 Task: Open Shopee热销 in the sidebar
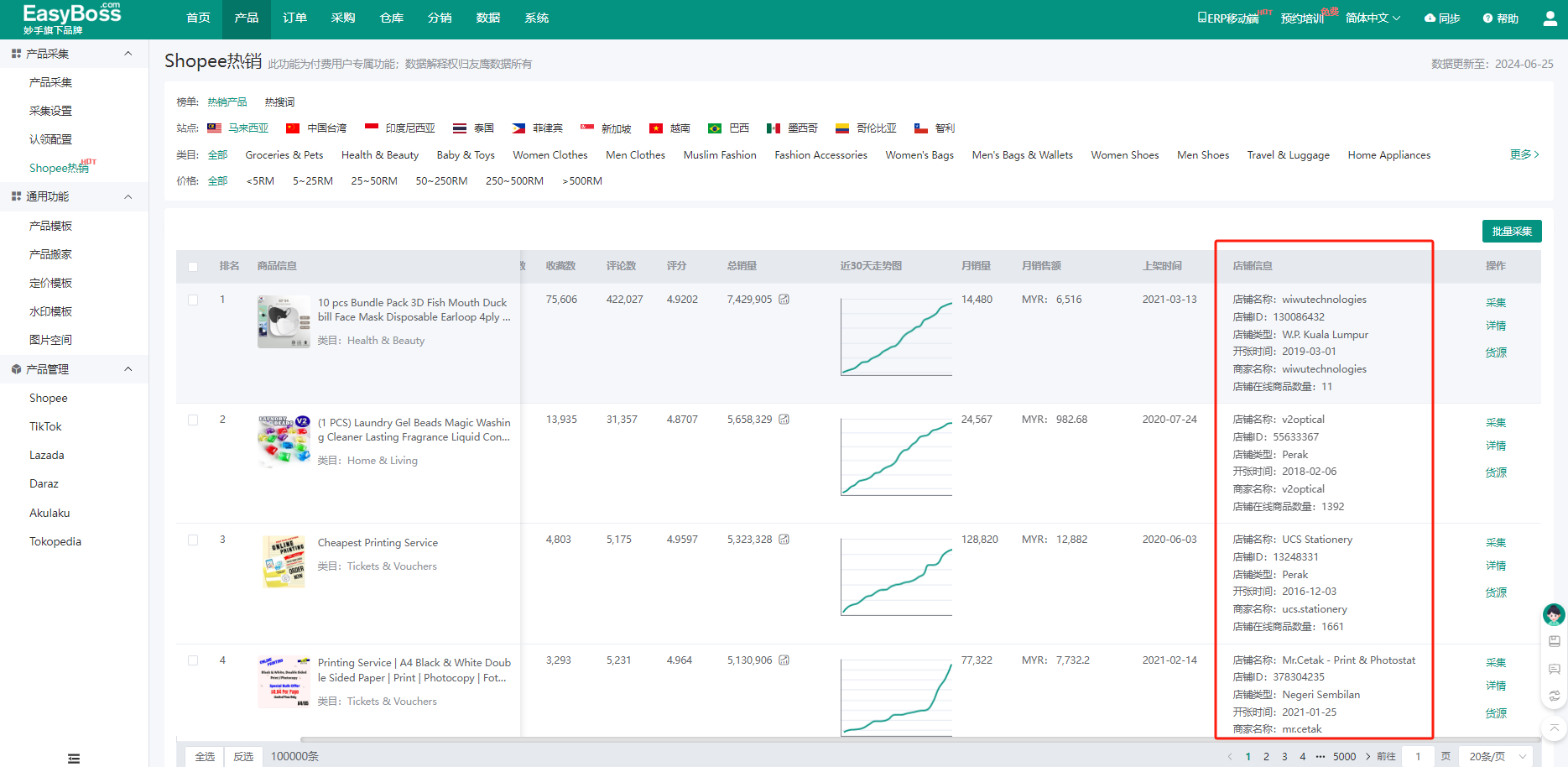point(59,168)
